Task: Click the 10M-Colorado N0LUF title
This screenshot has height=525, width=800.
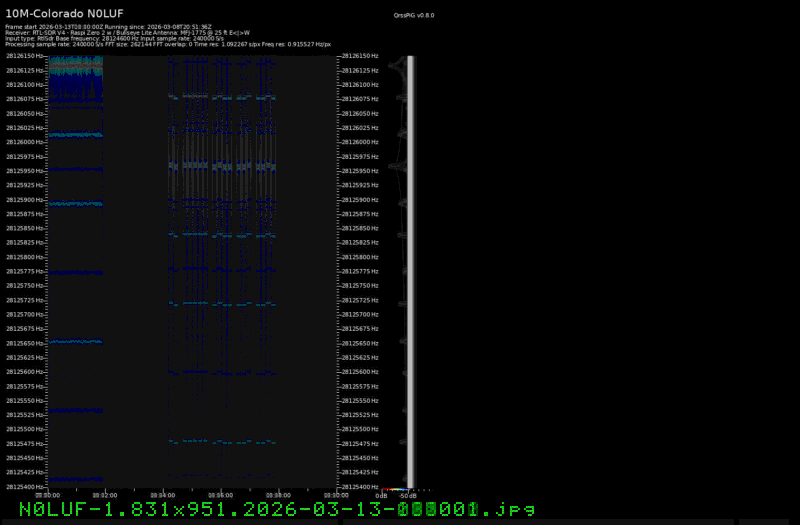Action: tap(64, 13)
